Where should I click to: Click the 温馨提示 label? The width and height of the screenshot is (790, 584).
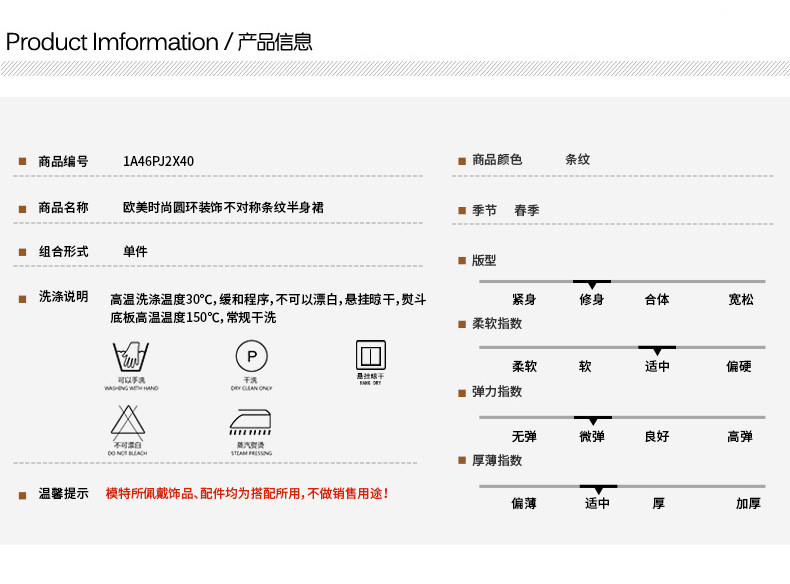(x=63, y=494)
